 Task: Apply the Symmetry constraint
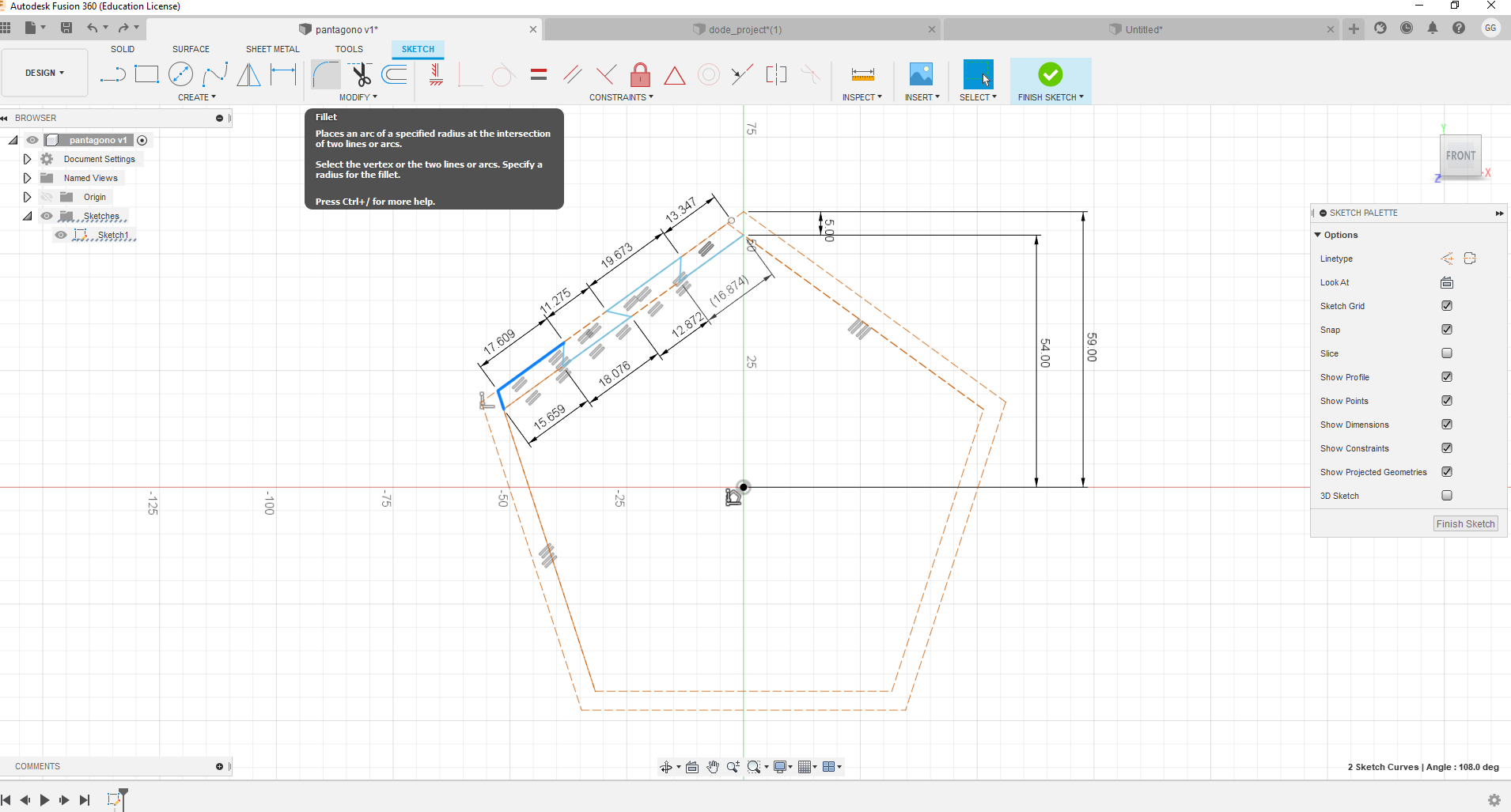[x=776, y=75]
